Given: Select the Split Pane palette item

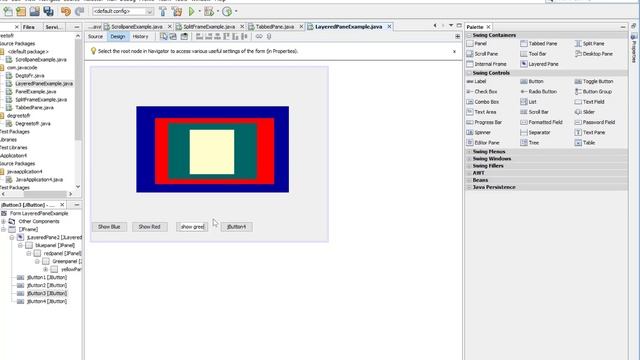Looking at the screenshot, I should click(x=589, y=44).
